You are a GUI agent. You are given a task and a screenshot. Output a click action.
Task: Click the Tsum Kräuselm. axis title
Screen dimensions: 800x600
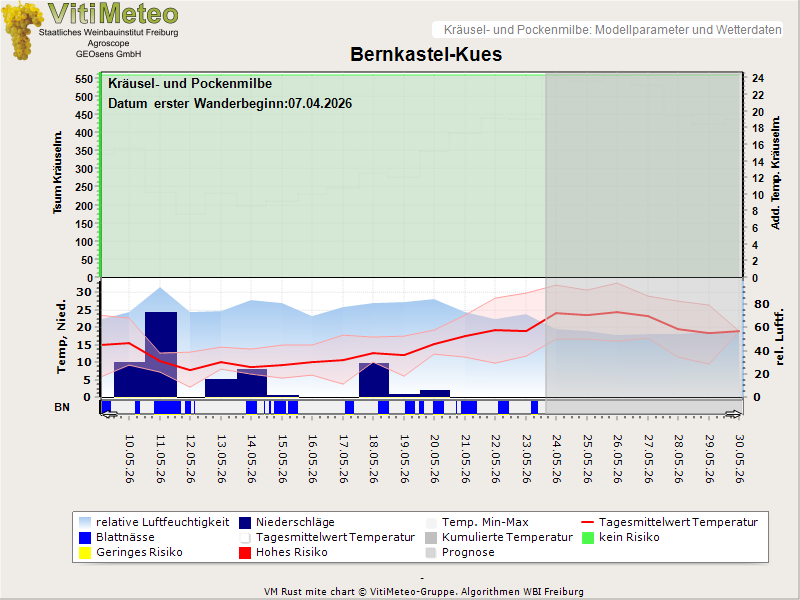point(58,172)
